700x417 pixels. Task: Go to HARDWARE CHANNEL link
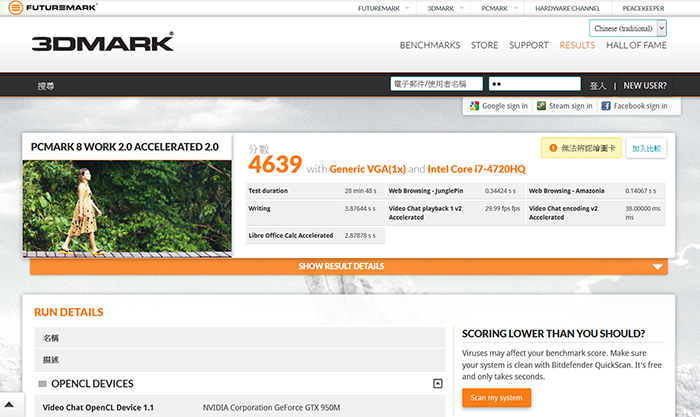[567, 8]
